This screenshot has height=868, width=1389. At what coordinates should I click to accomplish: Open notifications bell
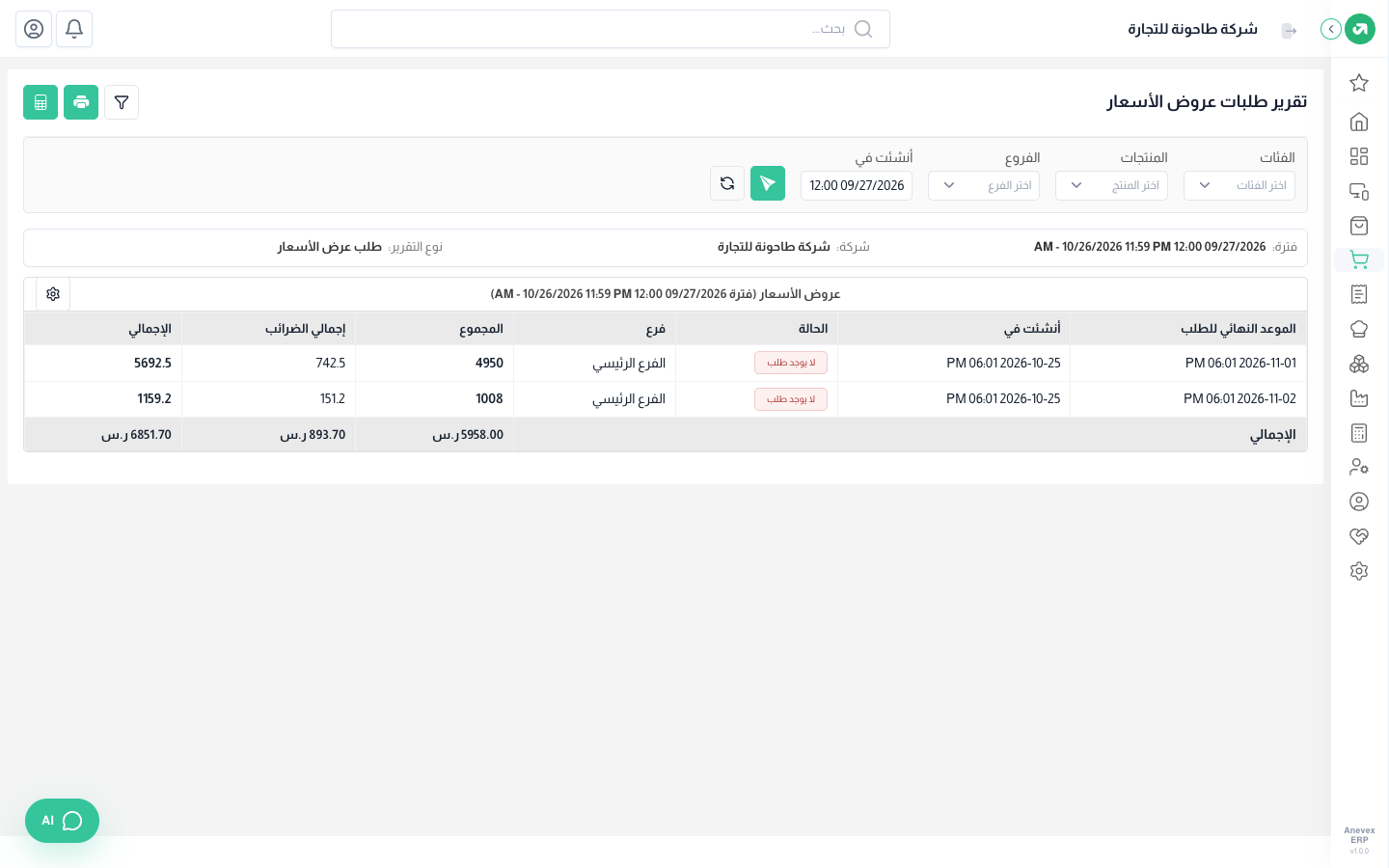(74, 29)
